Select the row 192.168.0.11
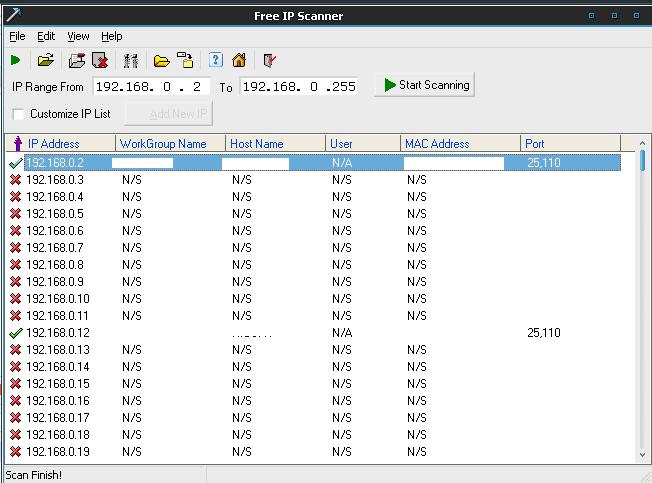The image size is (652, 483). 314,316
